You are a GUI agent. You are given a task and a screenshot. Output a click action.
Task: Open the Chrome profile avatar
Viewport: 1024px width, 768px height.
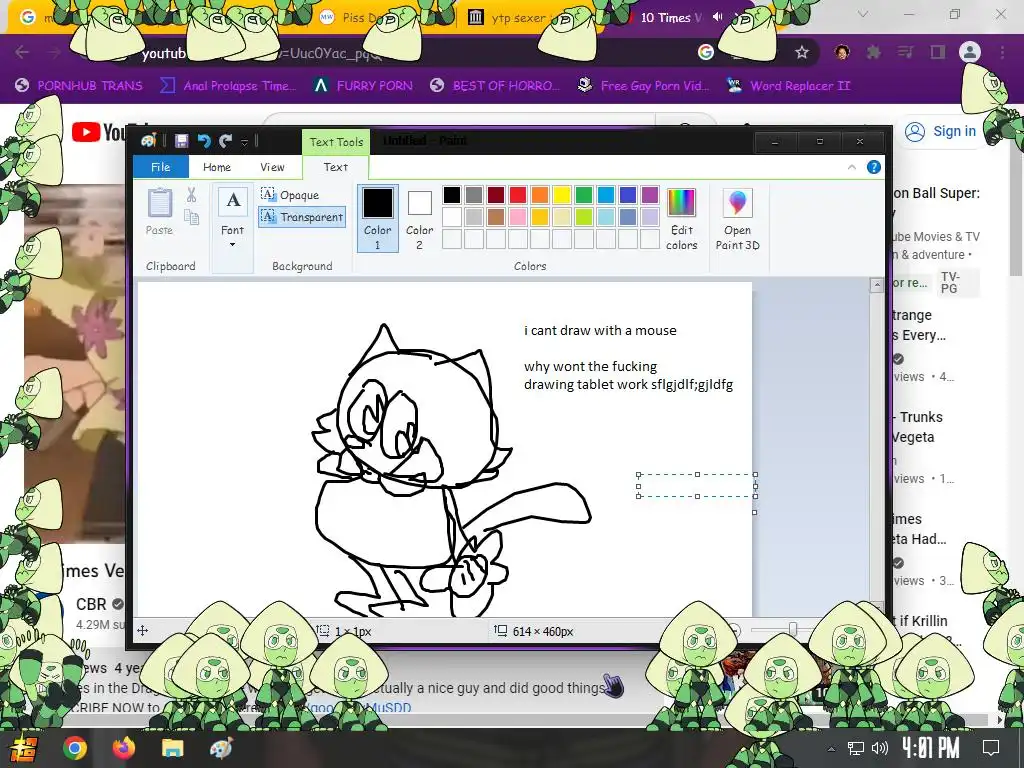coord(970,52)
